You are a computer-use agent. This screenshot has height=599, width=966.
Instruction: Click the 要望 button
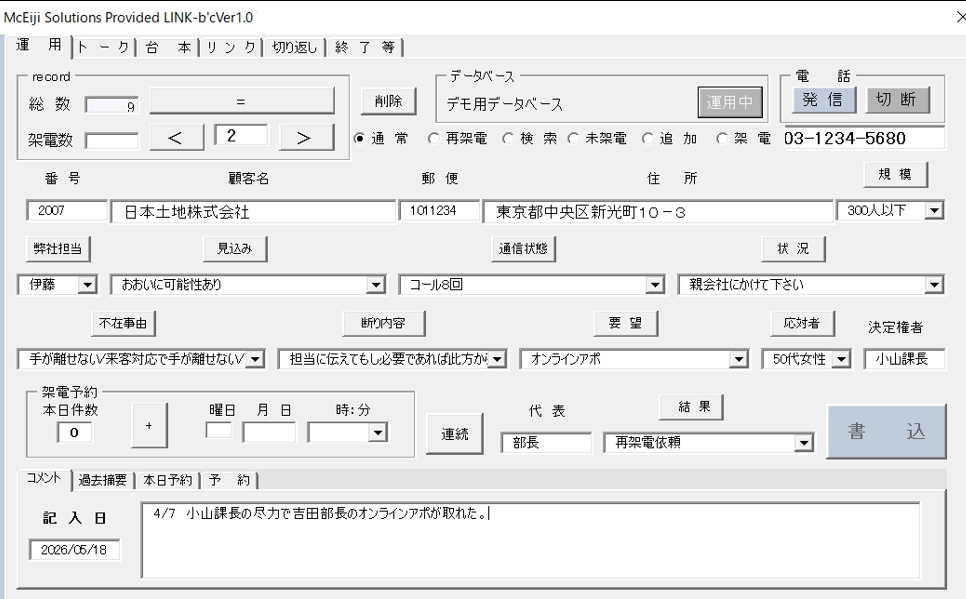[x=625, y=323]
